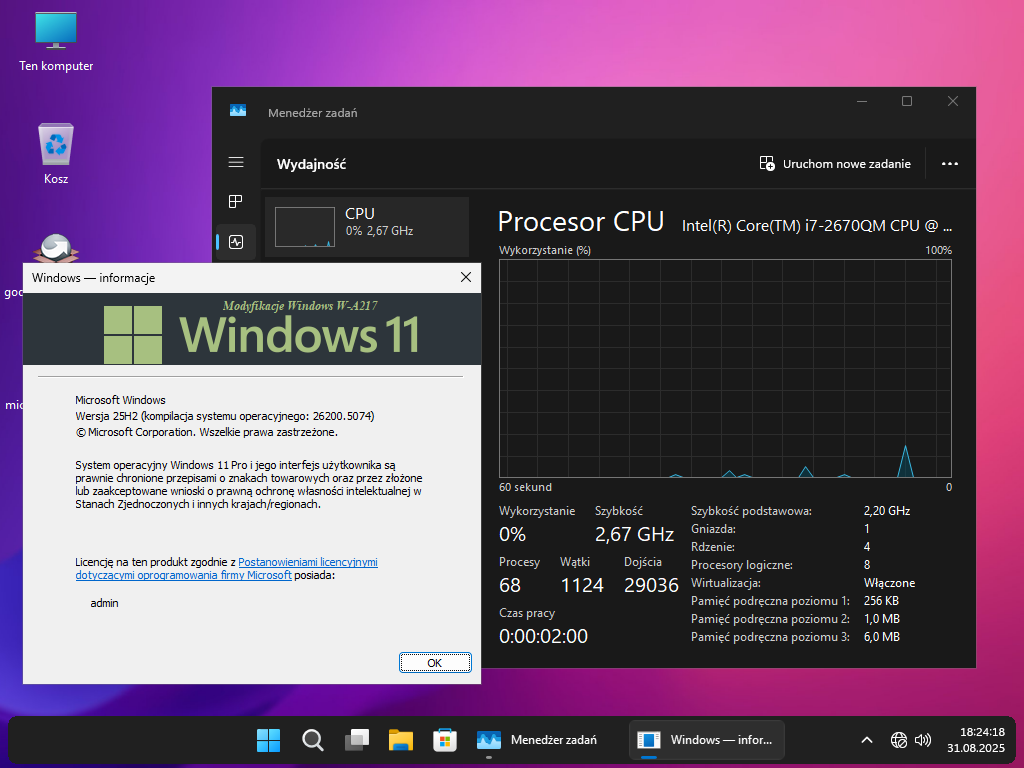This screenshot has width=1024, height=768.
Task: Expand the hidden system tray icons chevron
Action: coord(866,740)
